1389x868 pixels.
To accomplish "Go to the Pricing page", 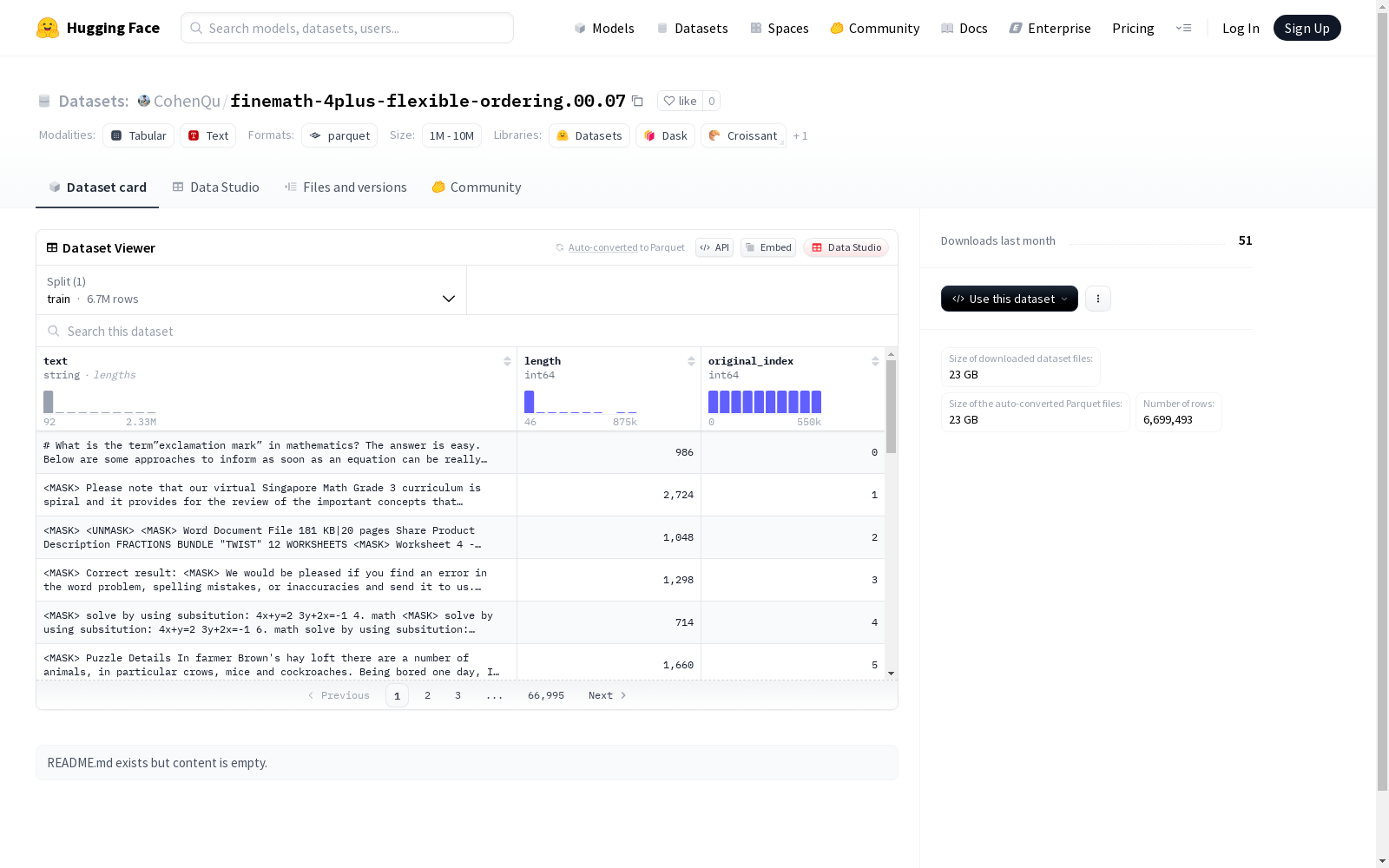I will [1133, 28].
